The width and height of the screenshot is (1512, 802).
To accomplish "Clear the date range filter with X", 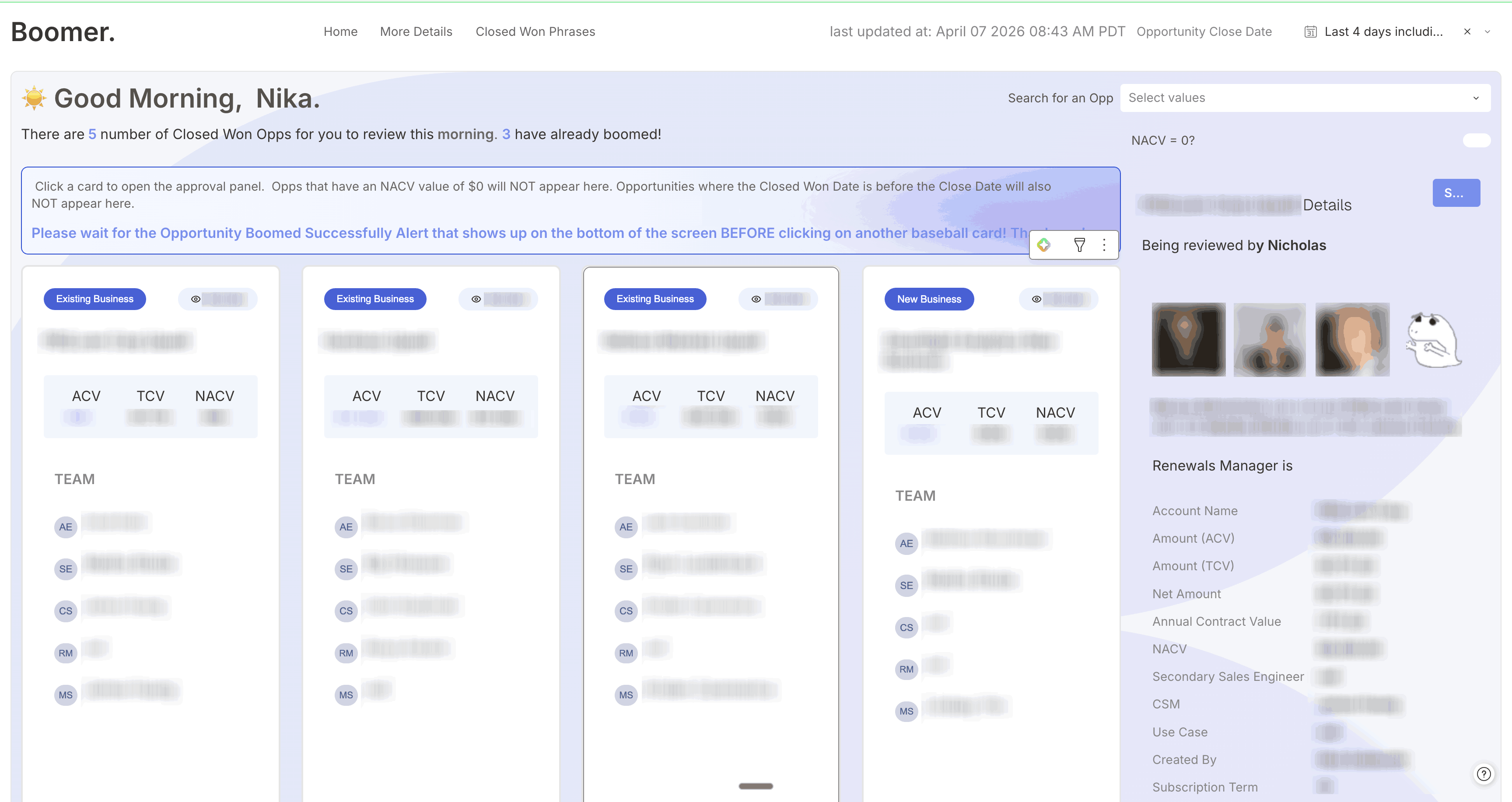I will (x=1467, y=31).
